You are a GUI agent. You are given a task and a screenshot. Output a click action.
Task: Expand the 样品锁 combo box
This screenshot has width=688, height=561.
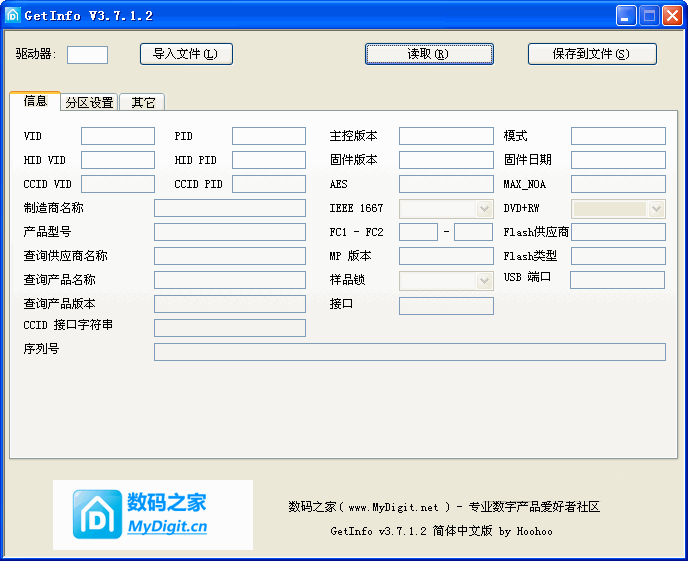pyautogui.click(x=485, y=281)
